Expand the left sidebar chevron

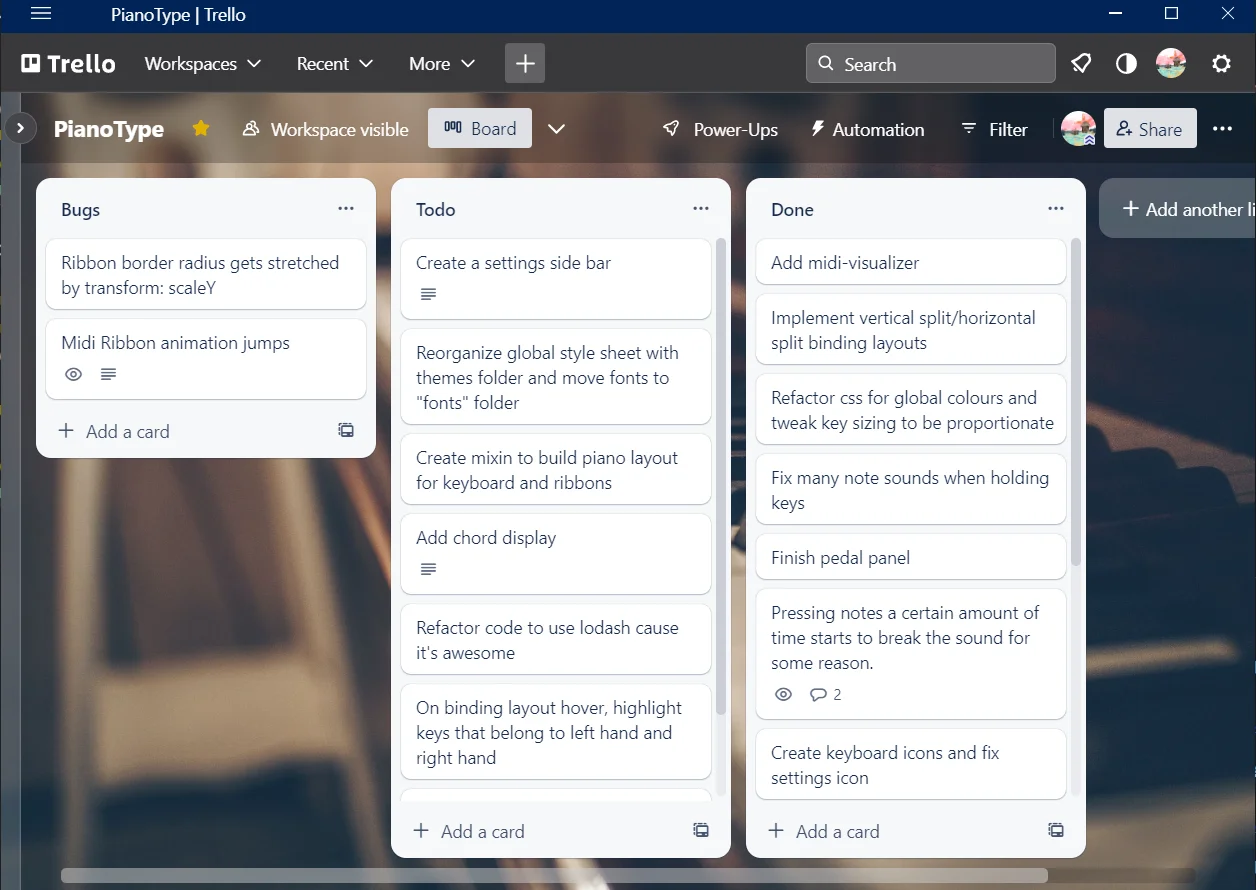click(x=20, y=129)
